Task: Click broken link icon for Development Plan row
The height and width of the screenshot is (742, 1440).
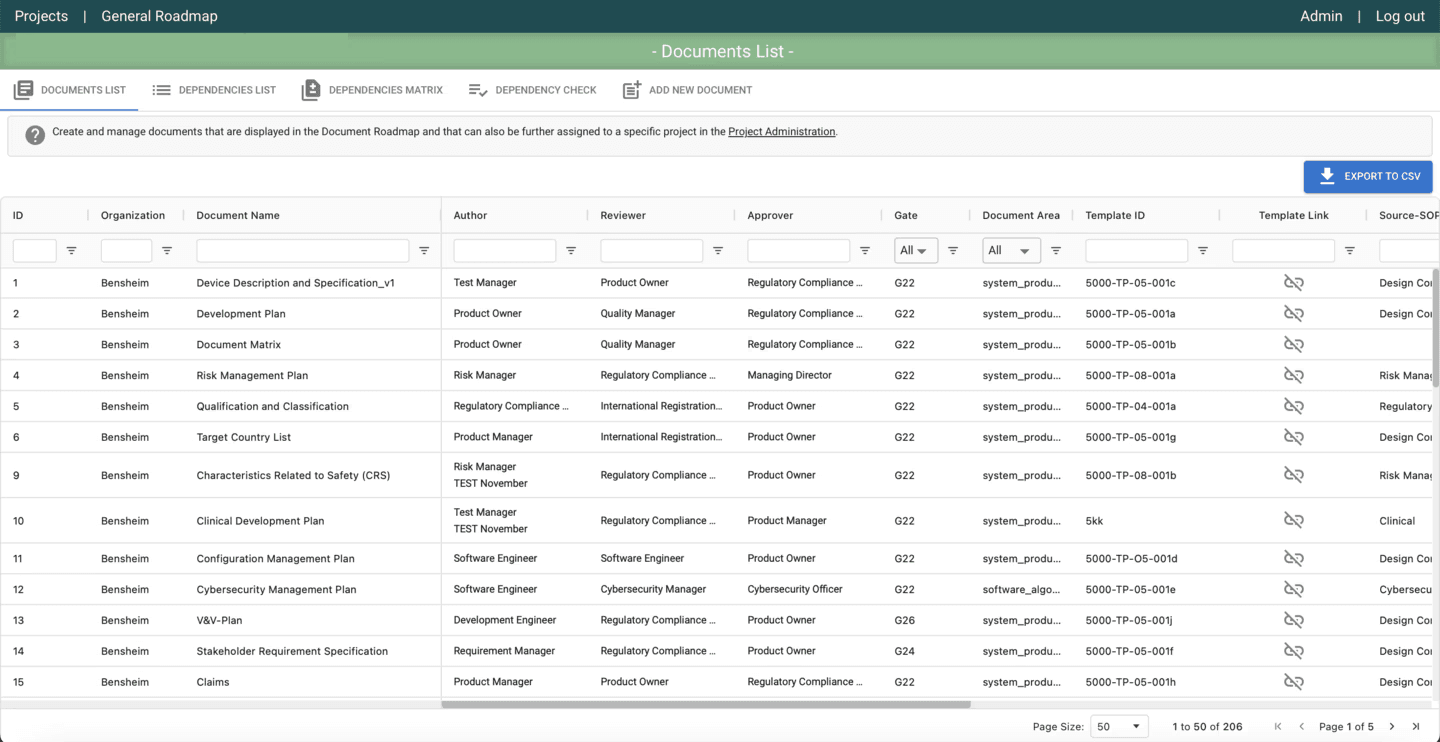Action: coord(1294,314)
